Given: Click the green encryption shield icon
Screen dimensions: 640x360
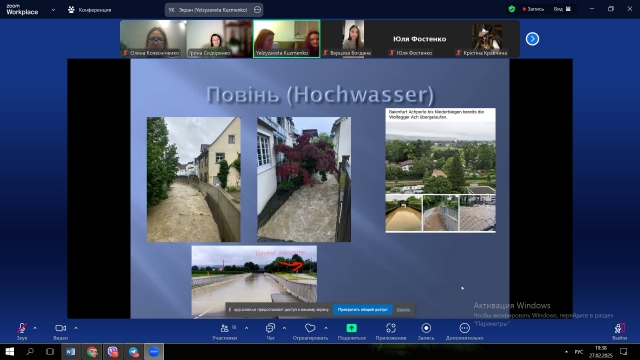Looking at the screenshot, I should 512,9.
